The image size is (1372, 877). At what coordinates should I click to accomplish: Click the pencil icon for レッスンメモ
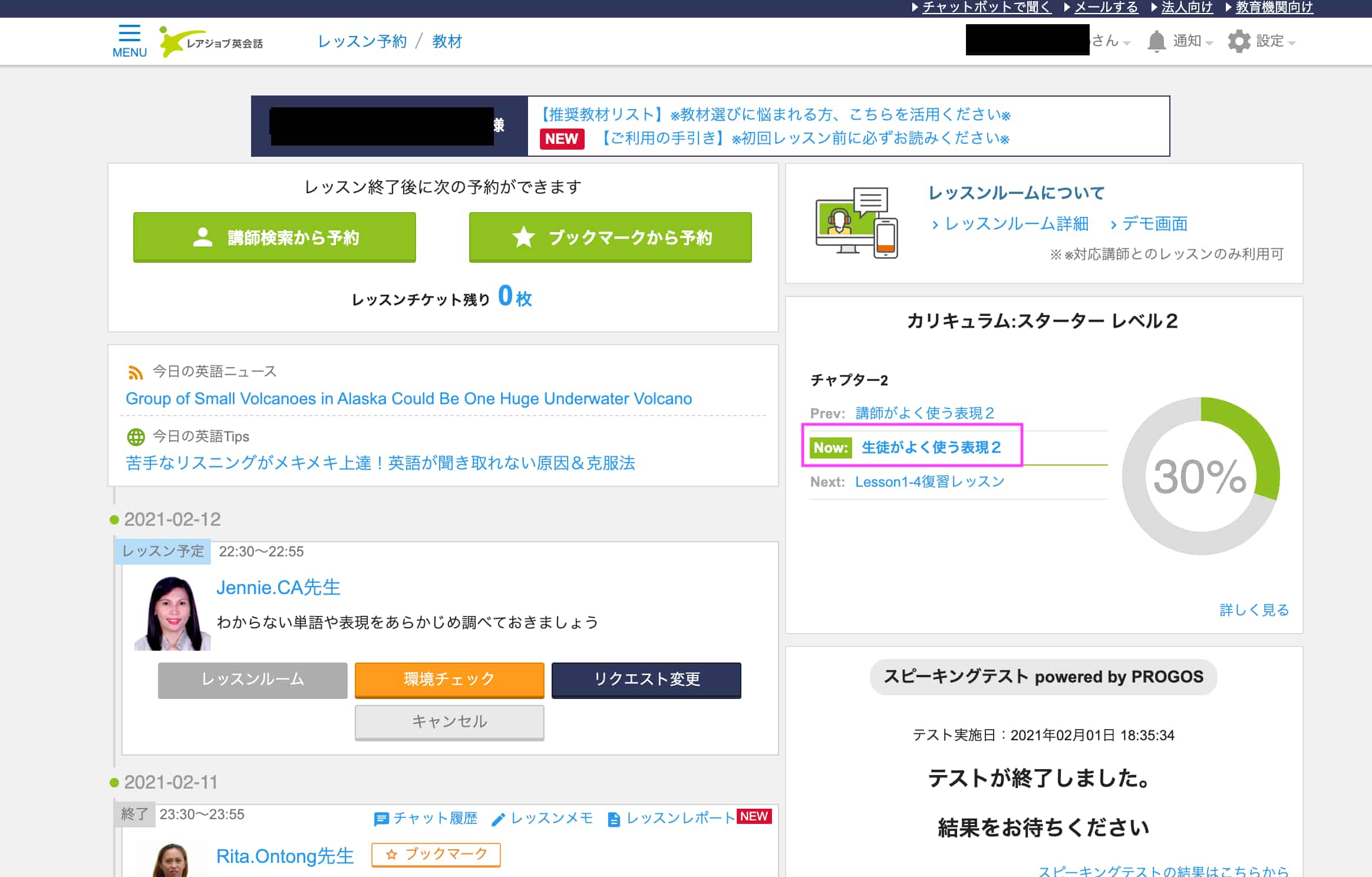tap(500, 818)
